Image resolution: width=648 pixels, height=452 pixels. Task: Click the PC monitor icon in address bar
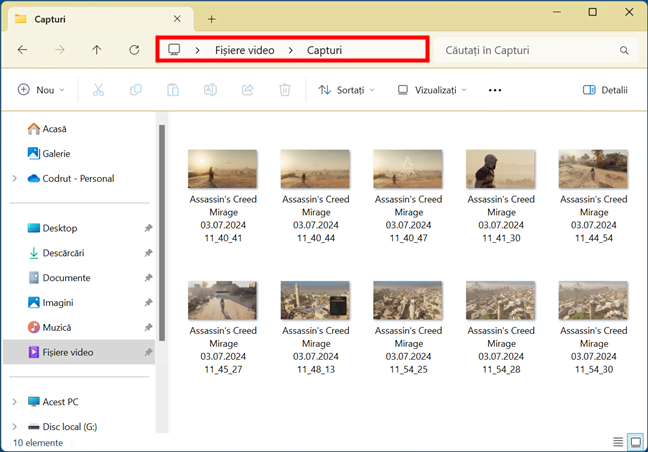tap(174, 50)
